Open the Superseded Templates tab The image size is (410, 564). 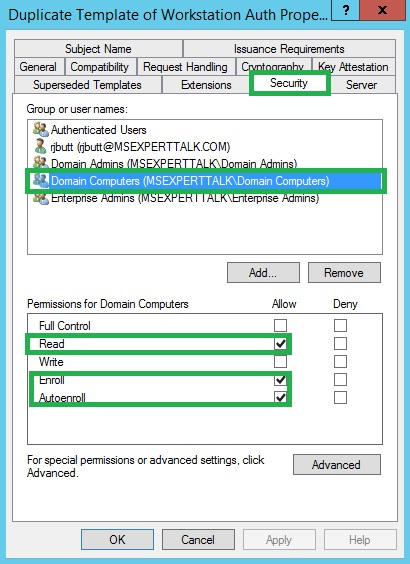[x=87, y=85]
